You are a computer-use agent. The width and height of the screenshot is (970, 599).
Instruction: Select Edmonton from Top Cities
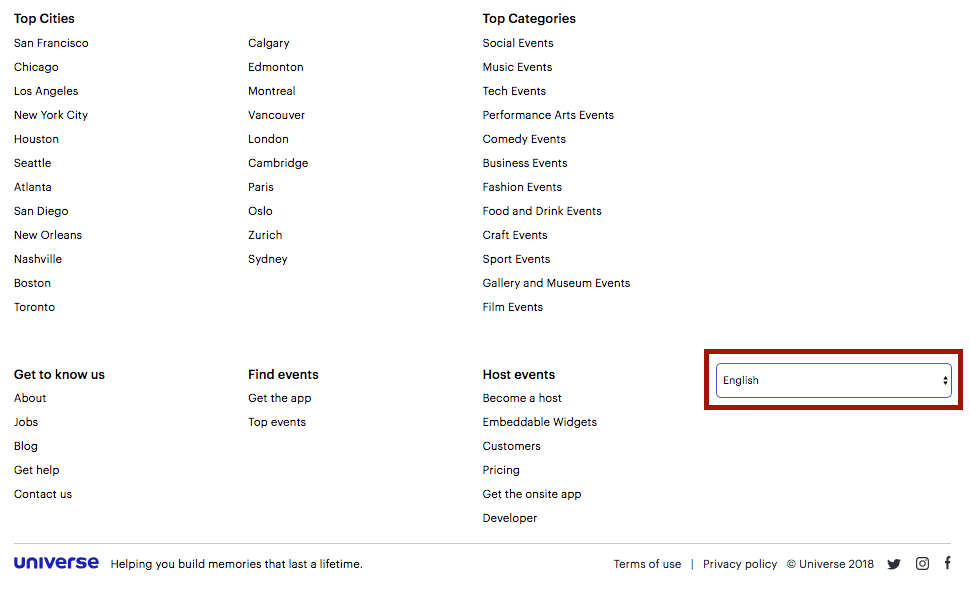pos(276,67)
